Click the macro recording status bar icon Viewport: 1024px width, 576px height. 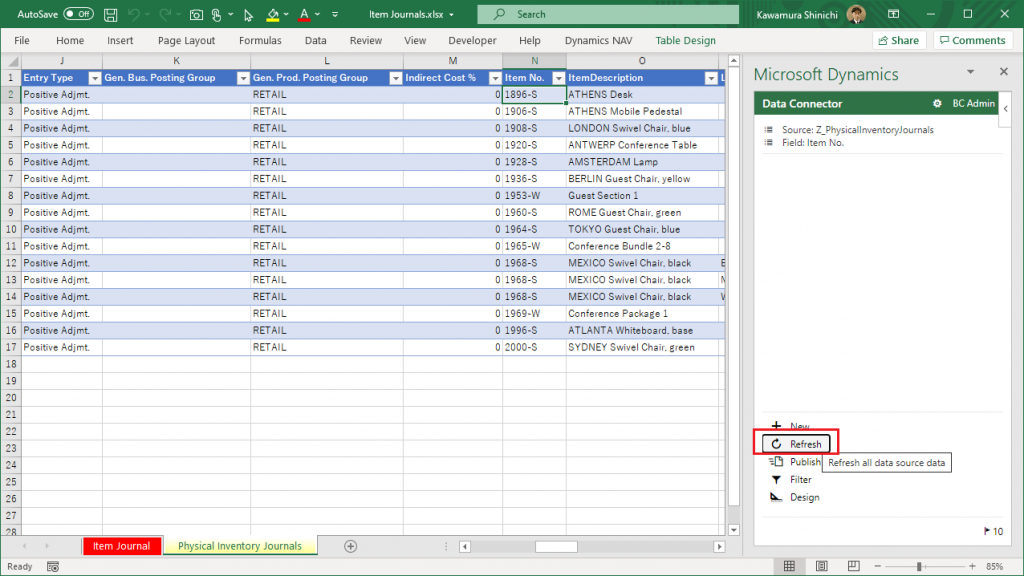tap(53, 567)
